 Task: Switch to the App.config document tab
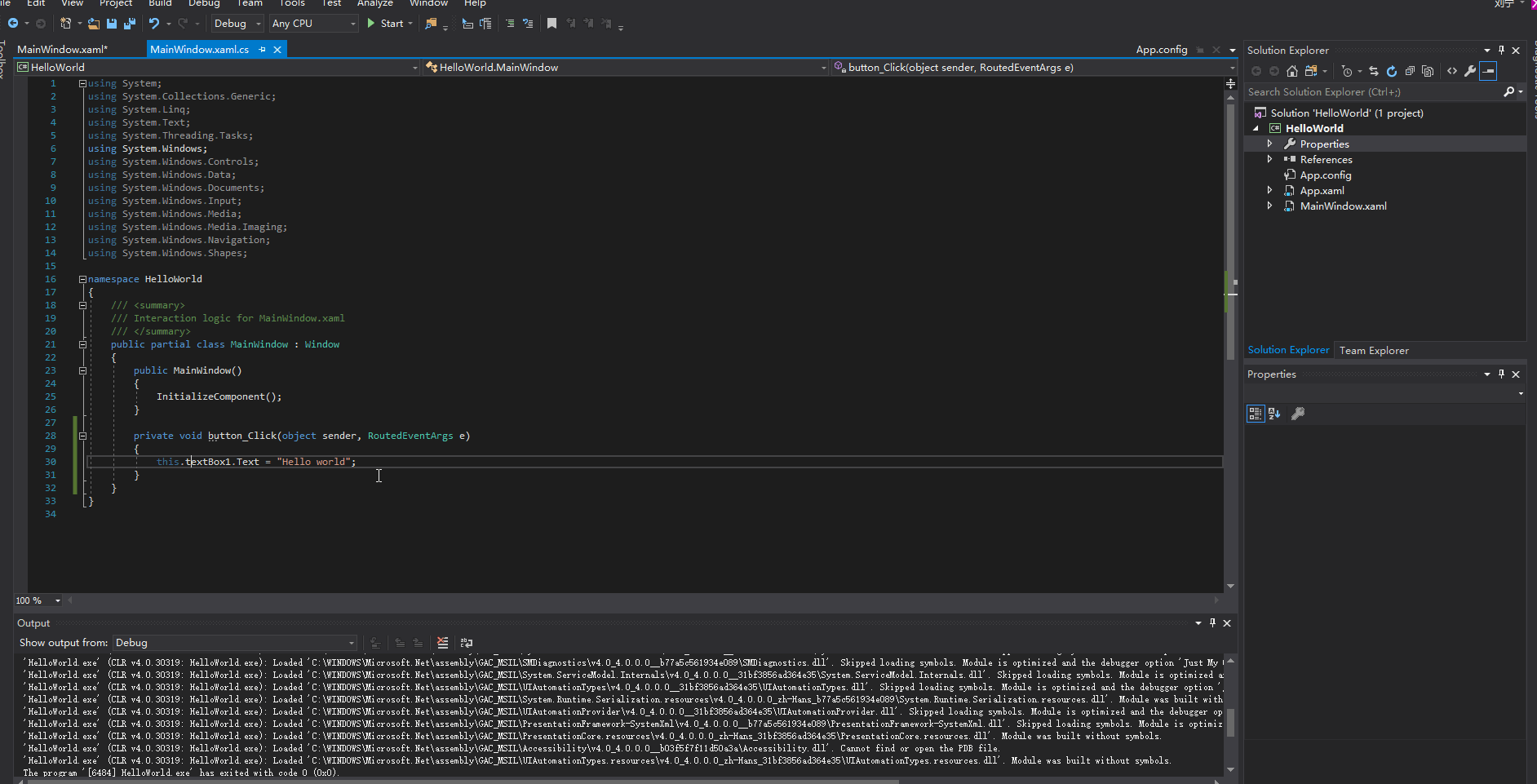[x=1162, y=50]
